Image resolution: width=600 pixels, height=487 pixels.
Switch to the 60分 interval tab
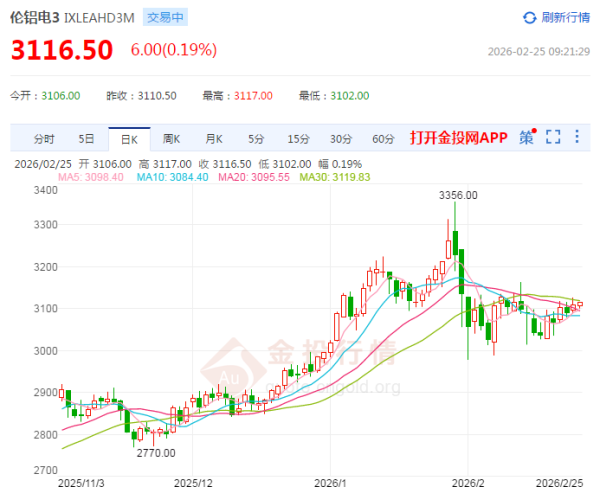[x=383, y=139]
